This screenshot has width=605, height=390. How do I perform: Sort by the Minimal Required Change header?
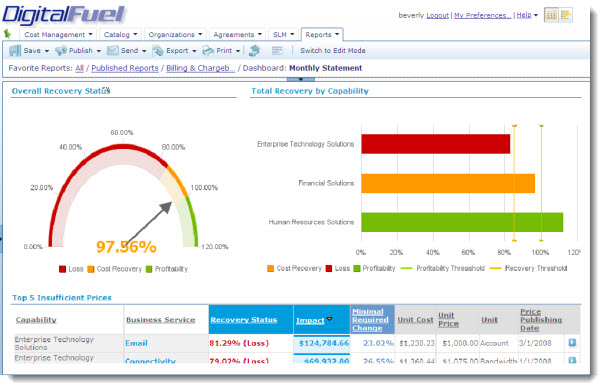point(370,320)
